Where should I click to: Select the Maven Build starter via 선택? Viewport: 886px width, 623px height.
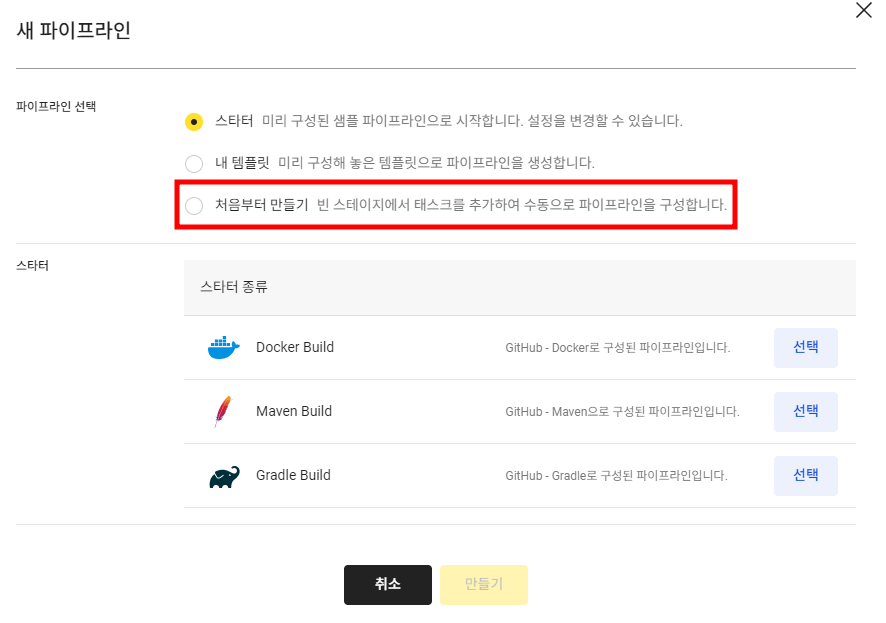point(806,411)
